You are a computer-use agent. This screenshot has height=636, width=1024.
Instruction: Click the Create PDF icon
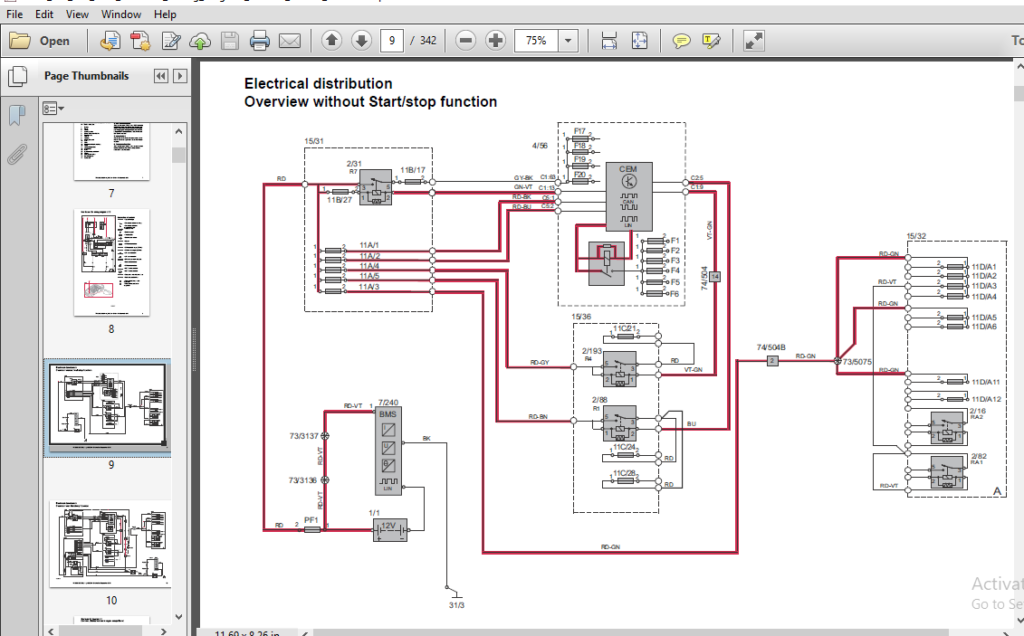pos(110,41)
